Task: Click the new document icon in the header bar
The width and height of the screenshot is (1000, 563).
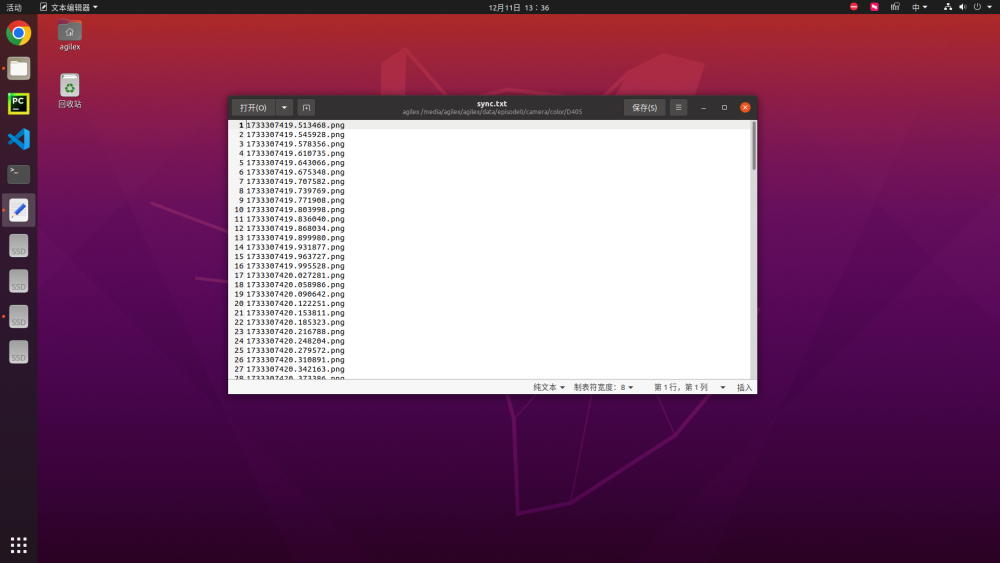Action: (306, 107)
